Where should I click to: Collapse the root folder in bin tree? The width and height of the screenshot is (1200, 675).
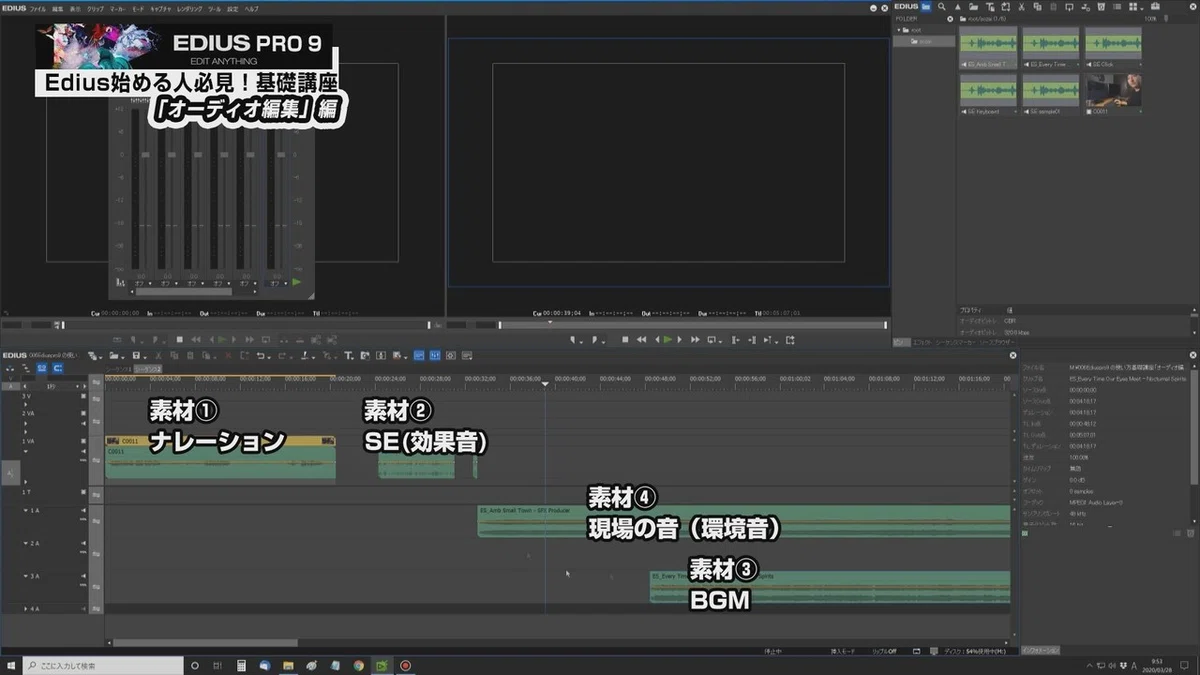click(899, 30)
